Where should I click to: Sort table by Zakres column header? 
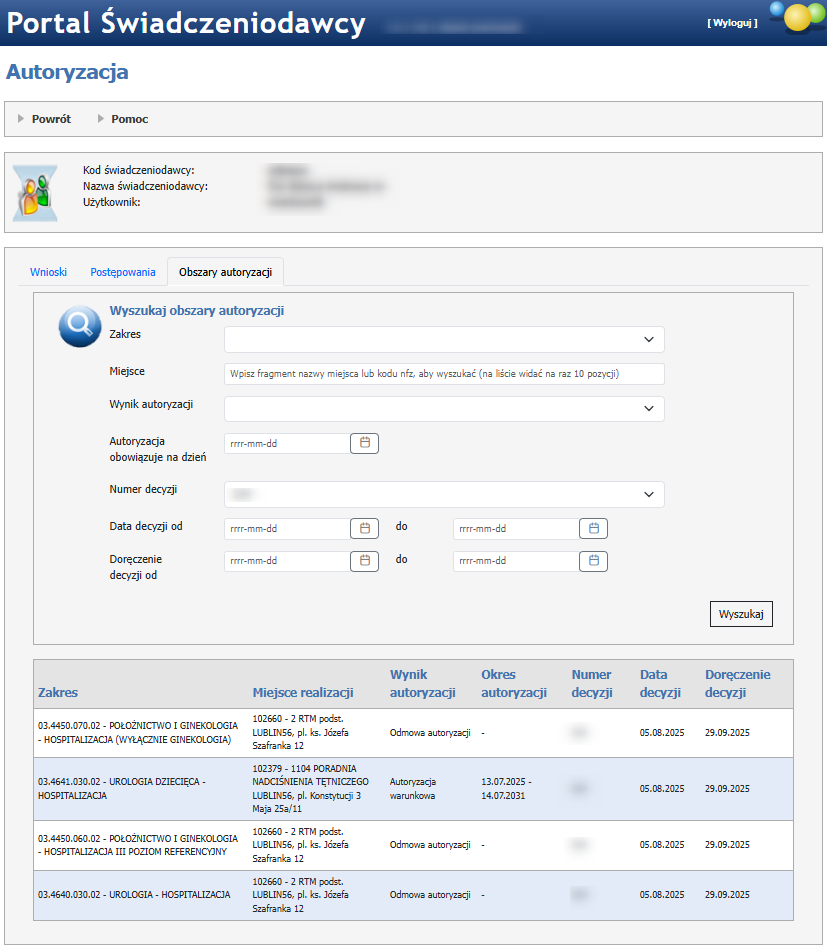[x=58, y=692]
